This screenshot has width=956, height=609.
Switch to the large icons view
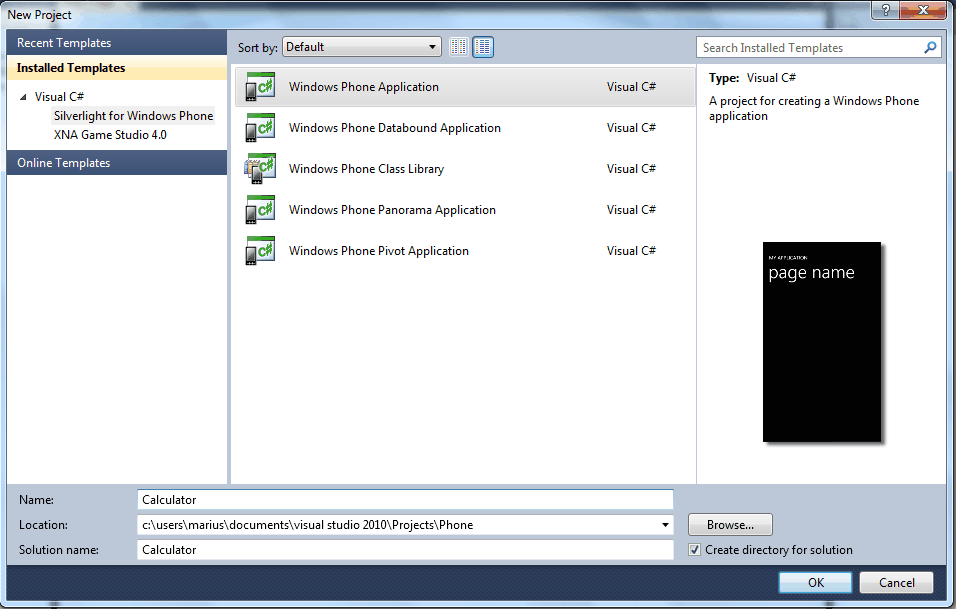[483, 46]
